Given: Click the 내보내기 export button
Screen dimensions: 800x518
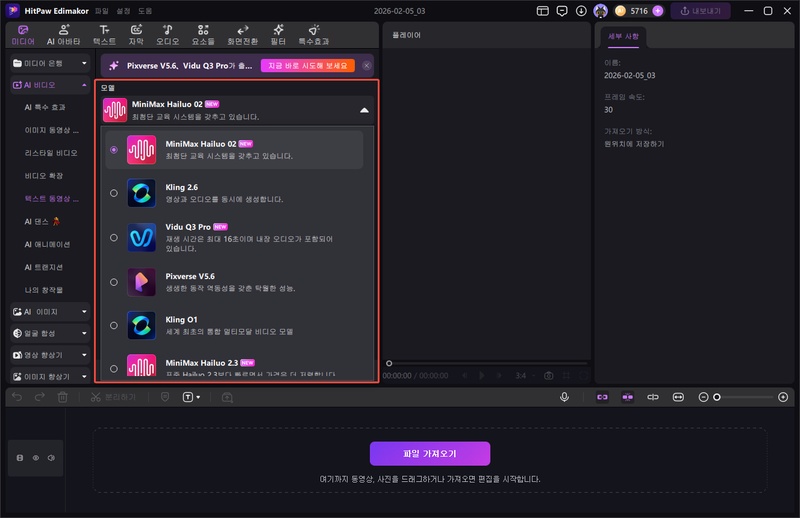Looking at the screenshot, I should pos(701,11).
